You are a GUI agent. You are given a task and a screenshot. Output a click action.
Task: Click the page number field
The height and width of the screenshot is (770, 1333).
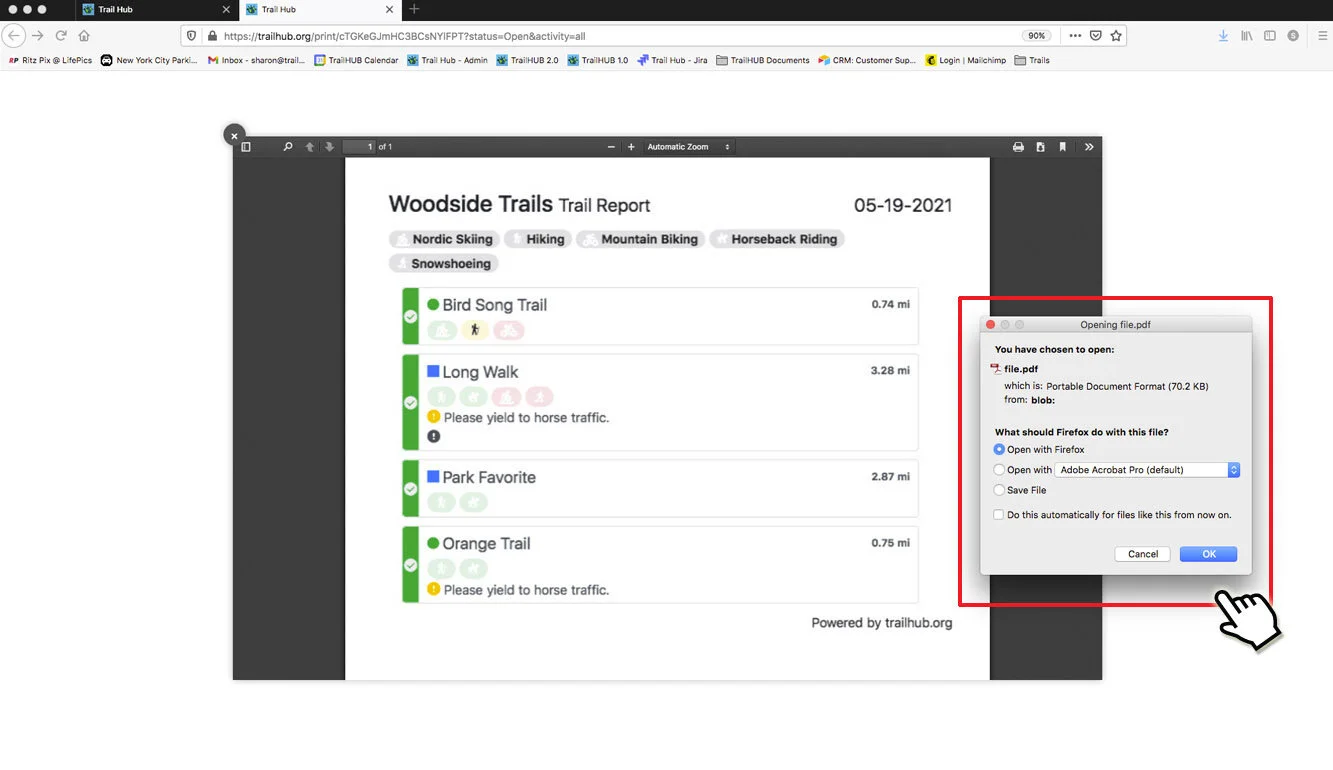tap(359, 147)
